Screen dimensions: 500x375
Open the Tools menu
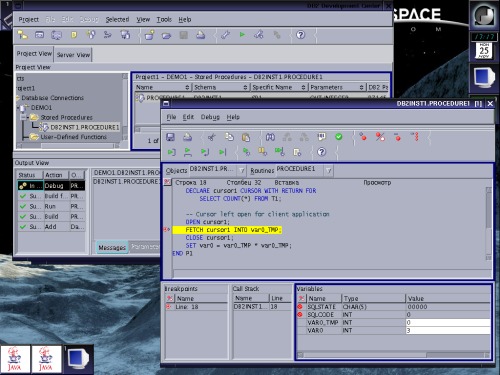[x=164, y=19]
